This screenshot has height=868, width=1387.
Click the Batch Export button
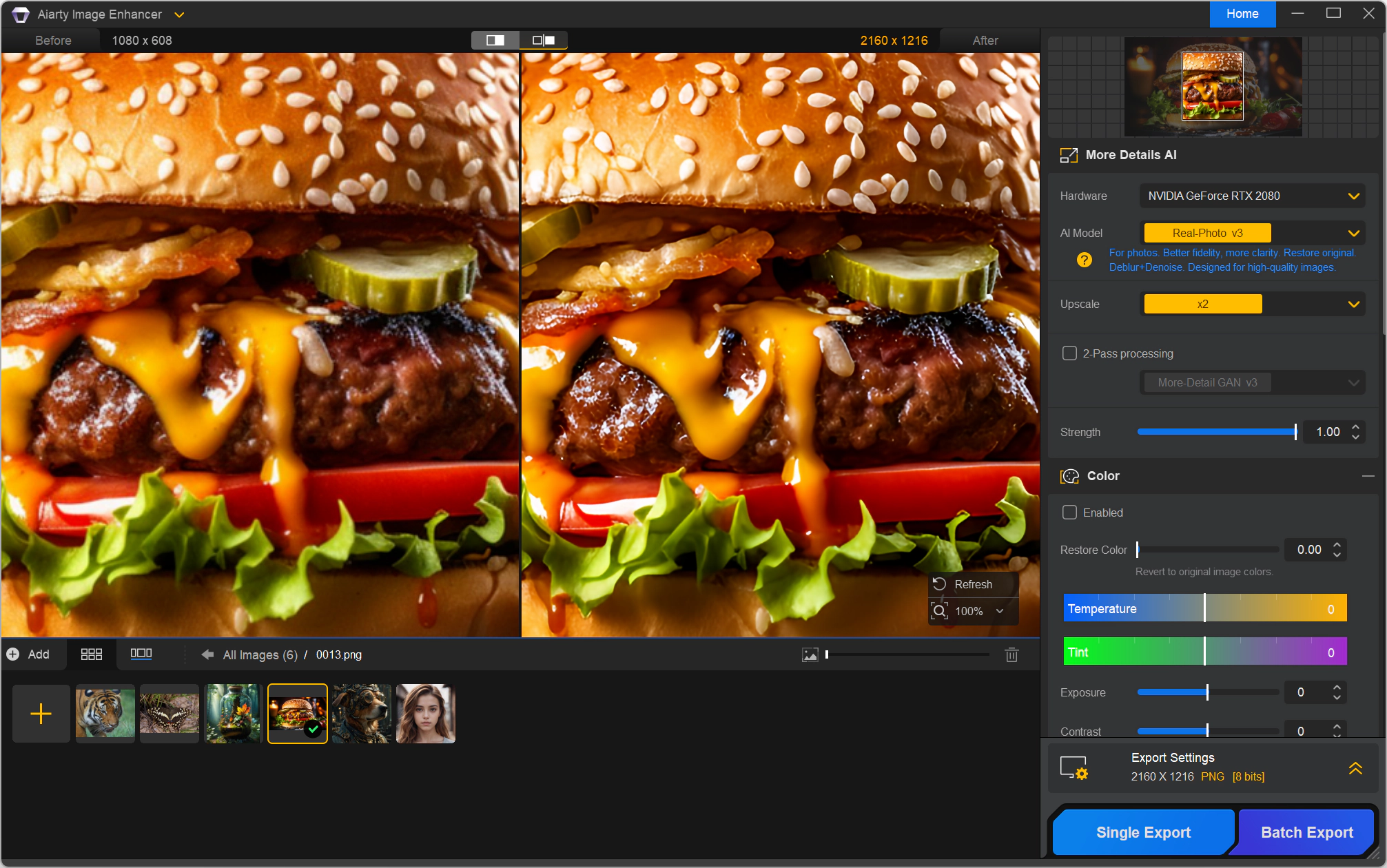[x=1306, y=832]
